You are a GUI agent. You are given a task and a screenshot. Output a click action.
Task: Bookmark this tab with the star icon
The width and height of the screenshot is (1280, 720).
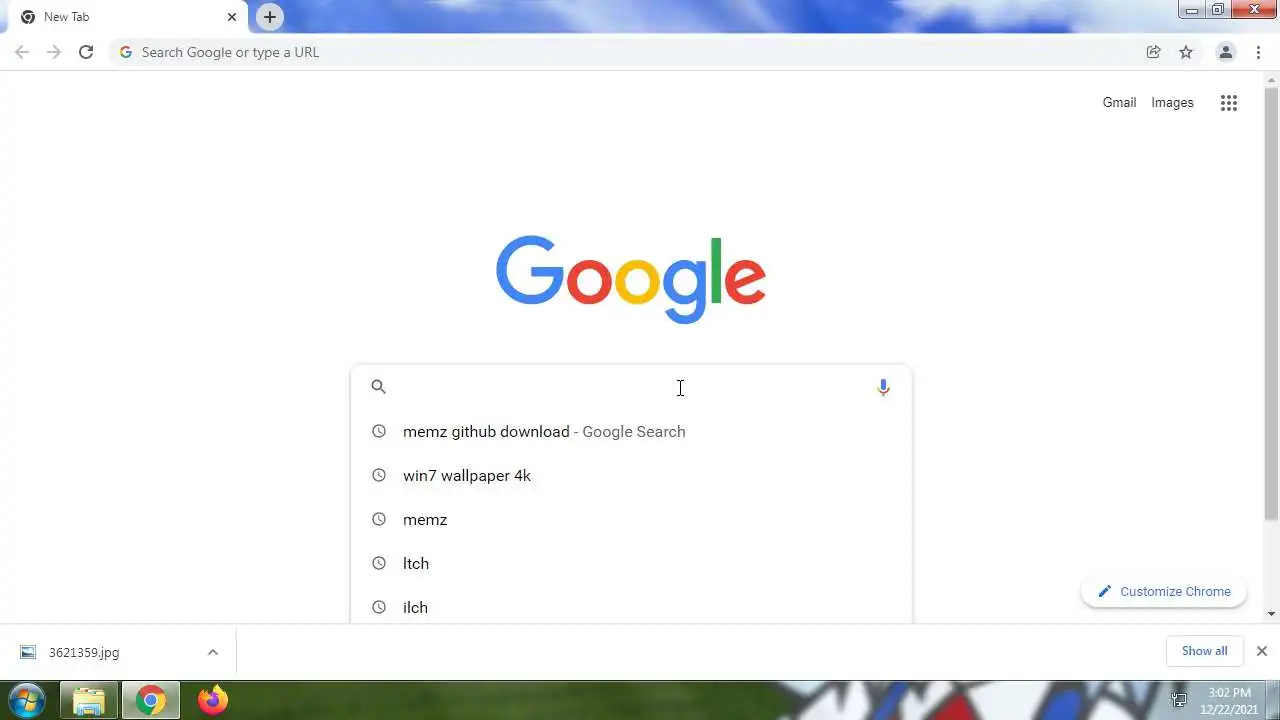(1186, 52)
